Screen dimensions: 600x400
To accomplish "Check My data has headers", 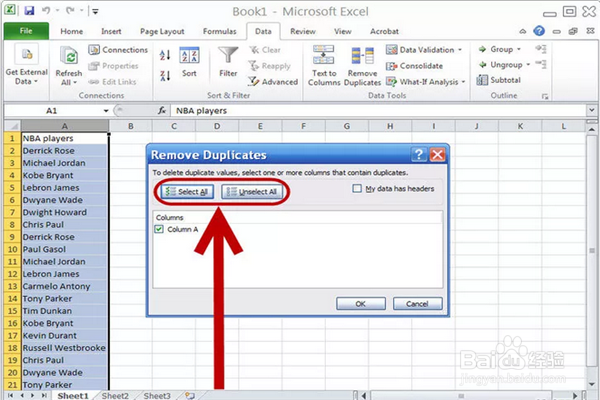I will point(357,188).
